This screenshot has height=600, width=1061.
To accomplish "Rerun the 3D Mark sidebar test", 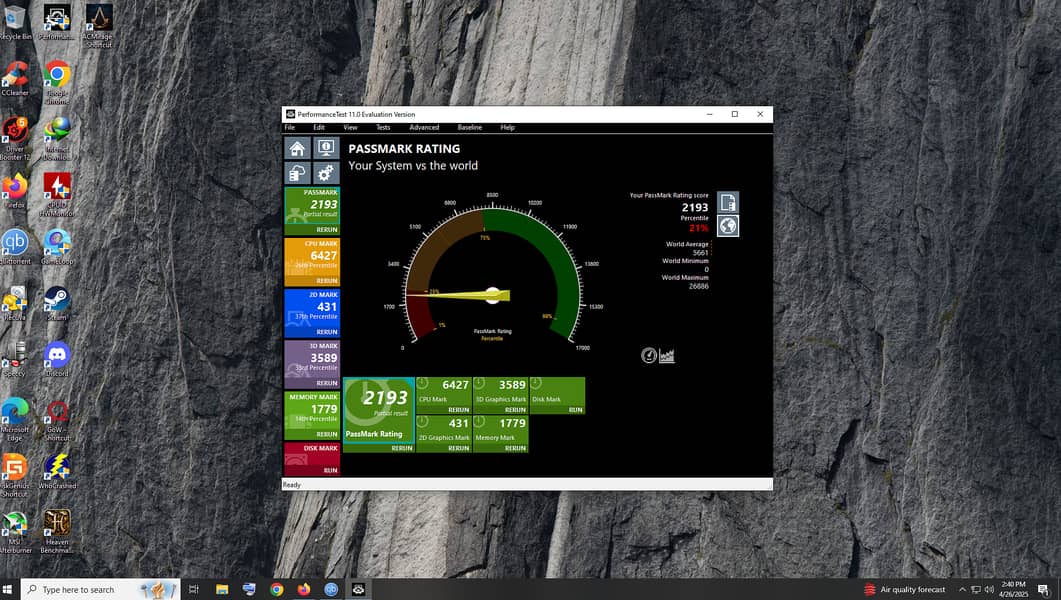I will [x=326, y=384].
